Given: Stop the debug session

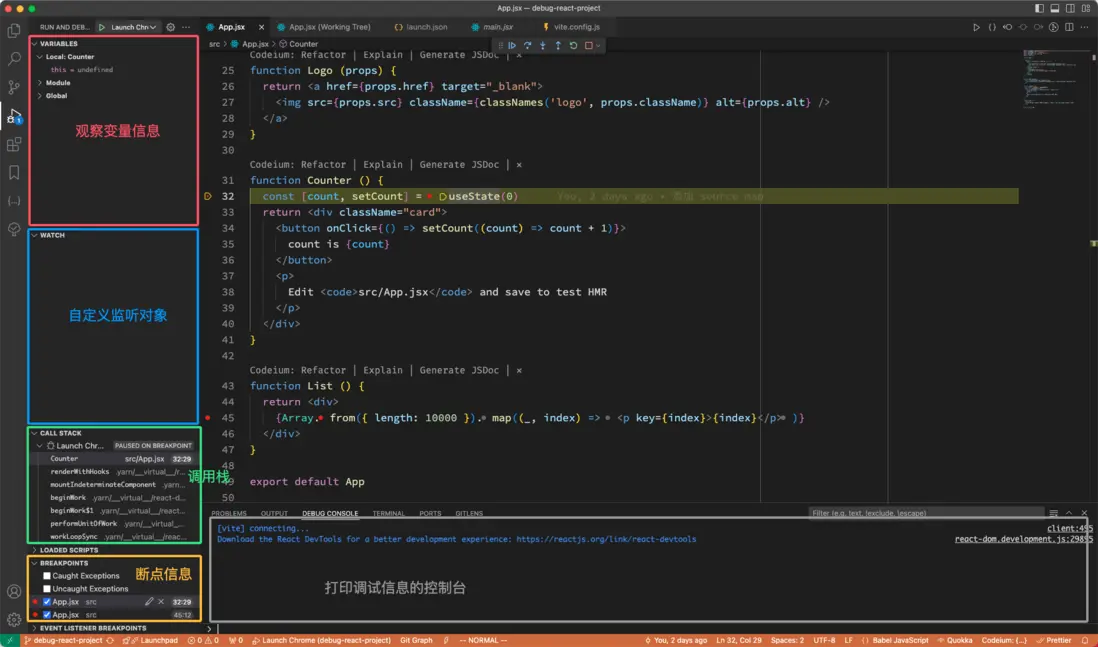Looking at the screenshot, I should (x=588, y=46).
